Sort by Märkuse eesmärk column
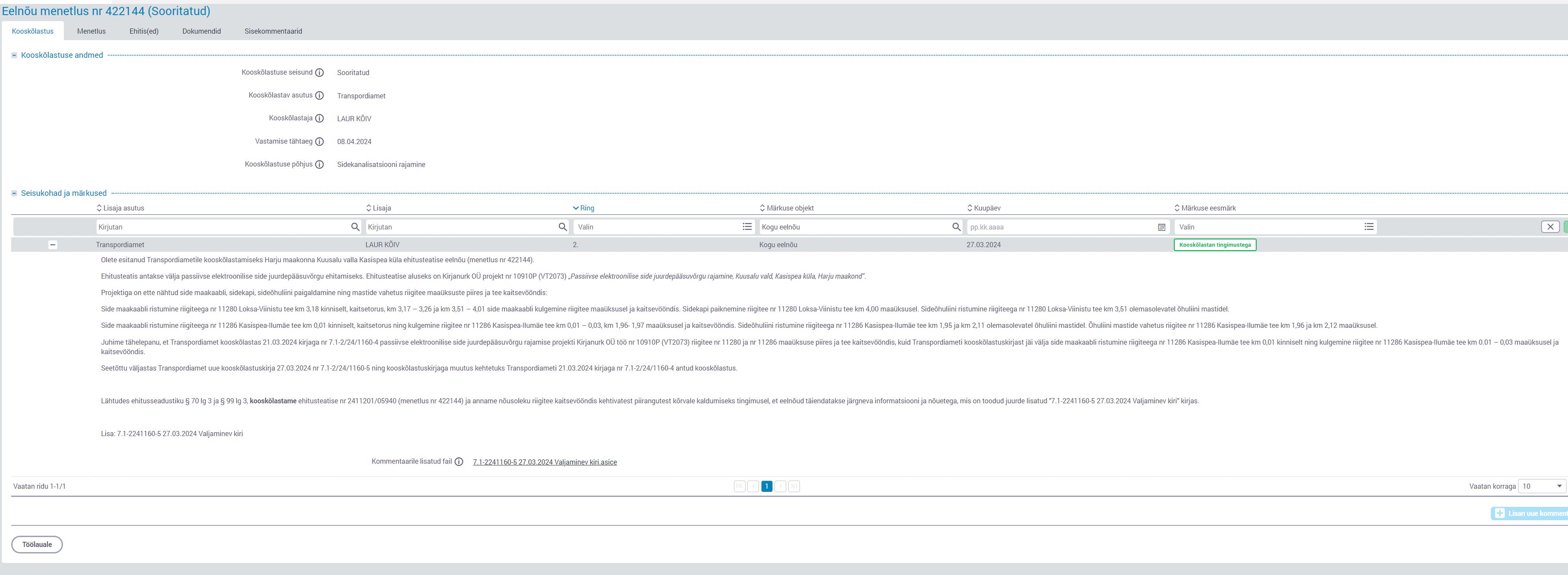The height and width of the screenshot is (575, 1568). pos(1204,208)
